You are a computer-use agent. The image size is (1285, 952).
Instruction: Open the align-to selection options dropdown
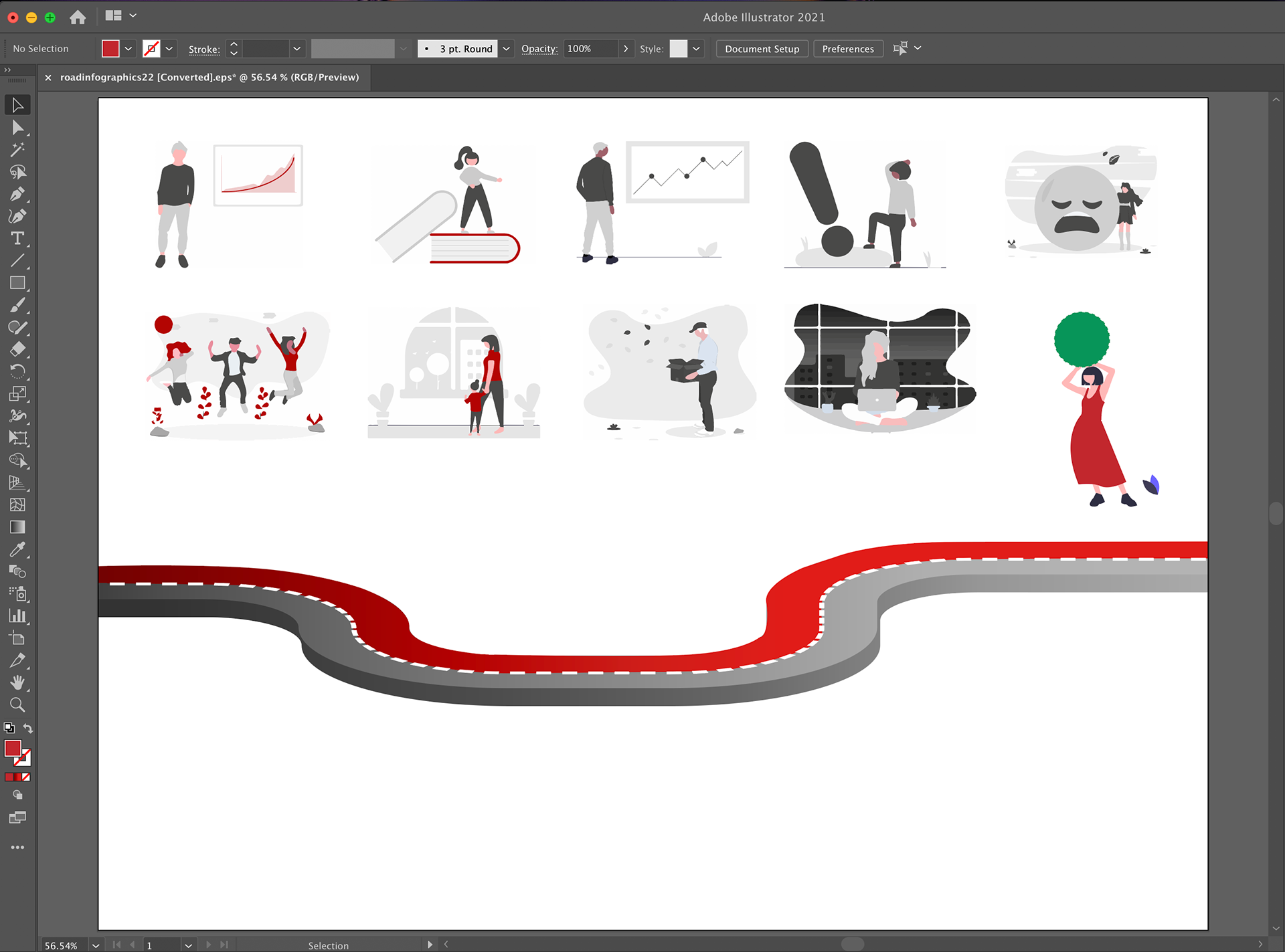[x=918, y=48]
